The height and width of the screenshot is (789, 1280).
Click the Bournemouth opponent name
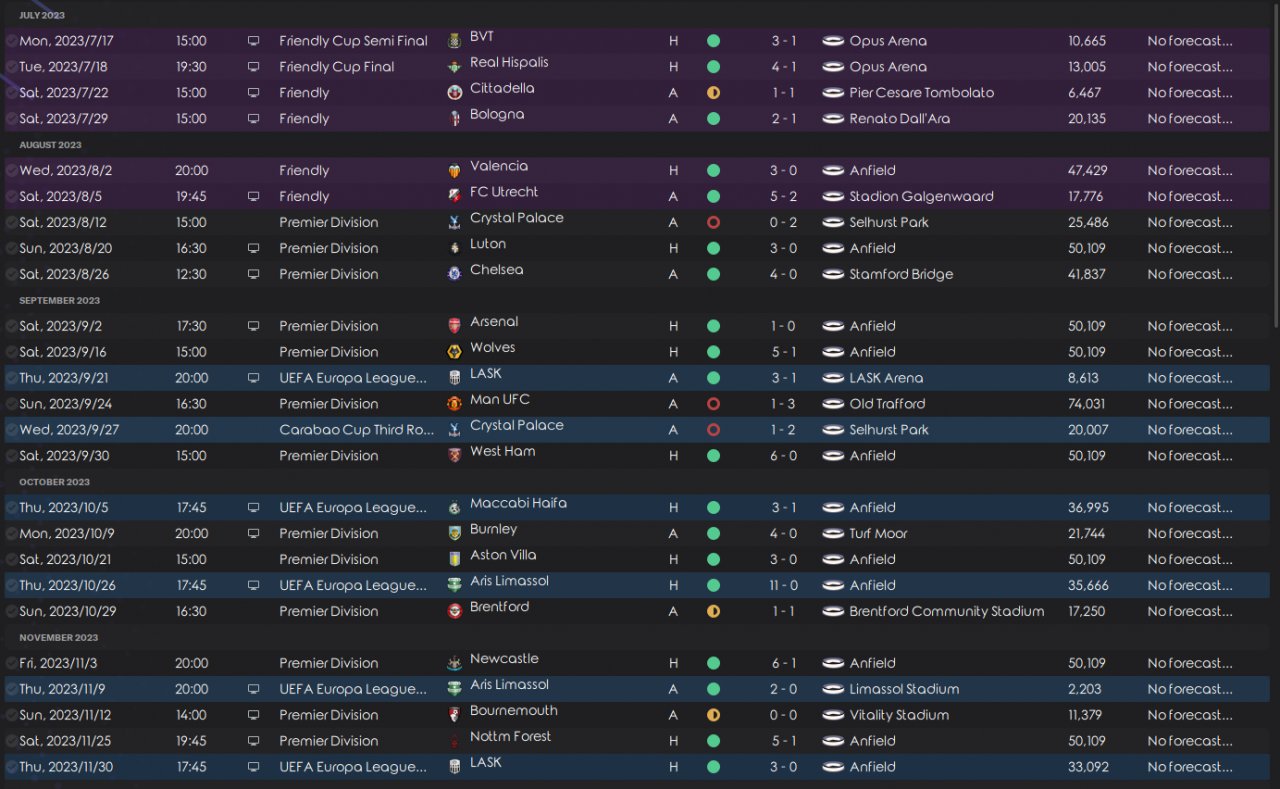pyautogui.click(x=513, y=711)
